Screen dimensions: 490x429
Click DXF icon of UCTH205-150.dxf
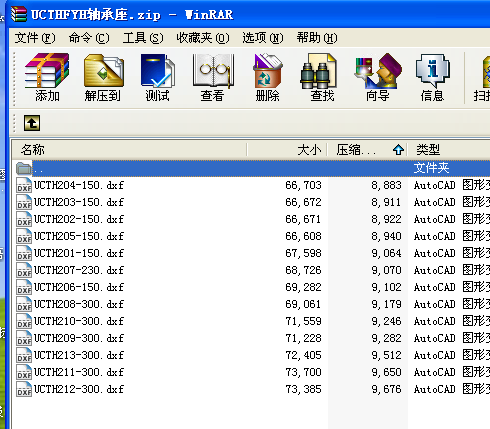[24, 236]
